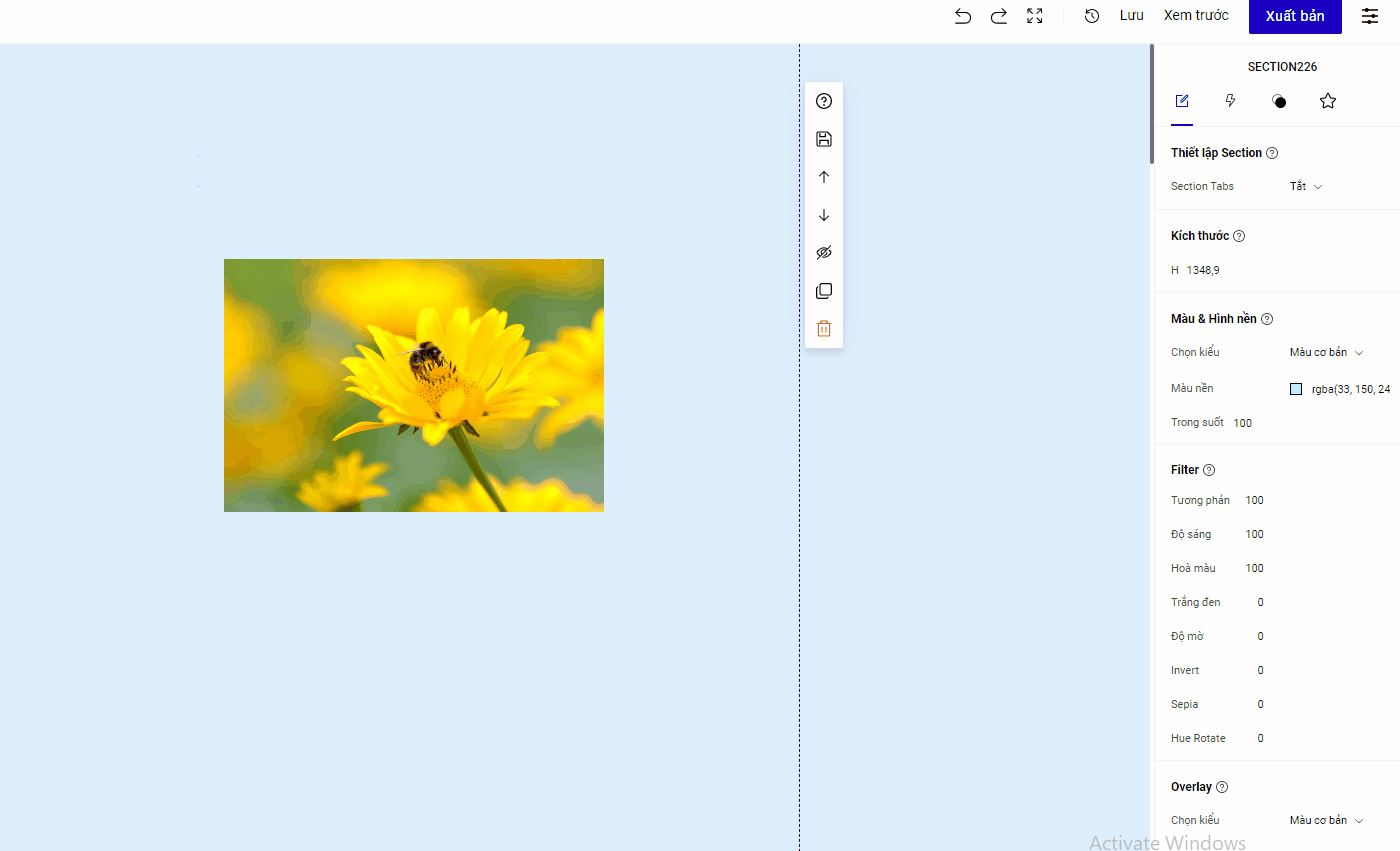Enter fullscreen mode with expand icon

tap(1035, 16)
